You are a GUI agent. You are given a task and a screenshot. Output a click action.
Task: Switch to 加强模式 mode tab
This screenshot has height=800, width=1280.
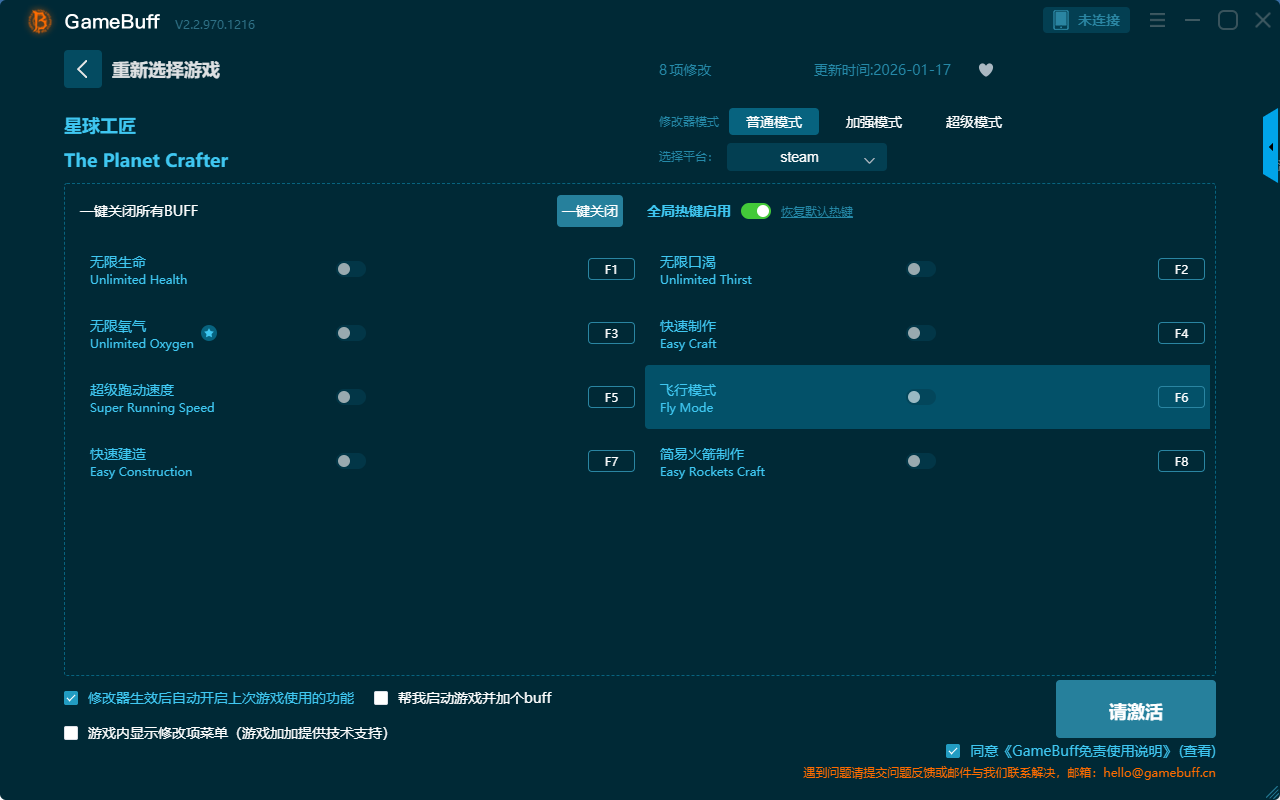pos(873,122)
